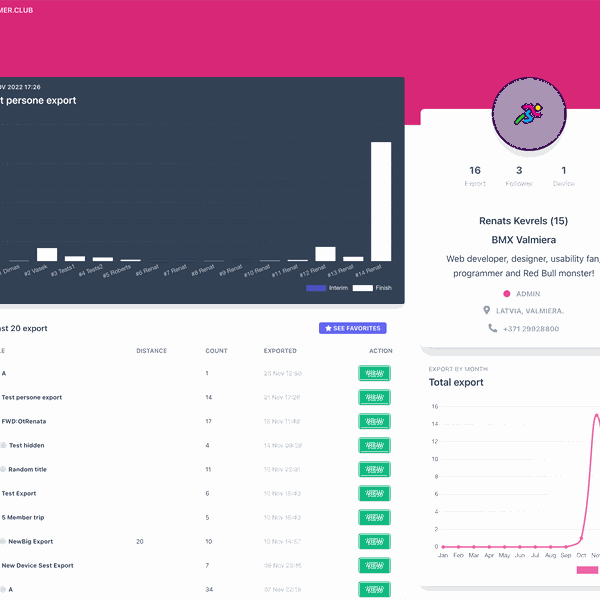View the New Device Sest Export entry
Screen dimensions: 600x600
[374, 565]
